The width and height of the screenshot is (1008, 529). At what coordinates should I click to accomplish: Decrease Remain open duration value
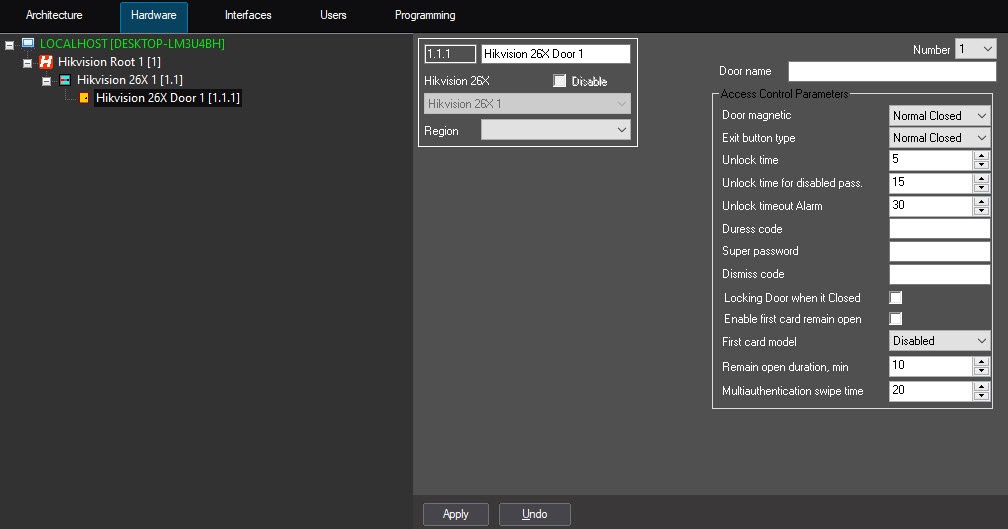pyautogui.click(x=981, y=372)
